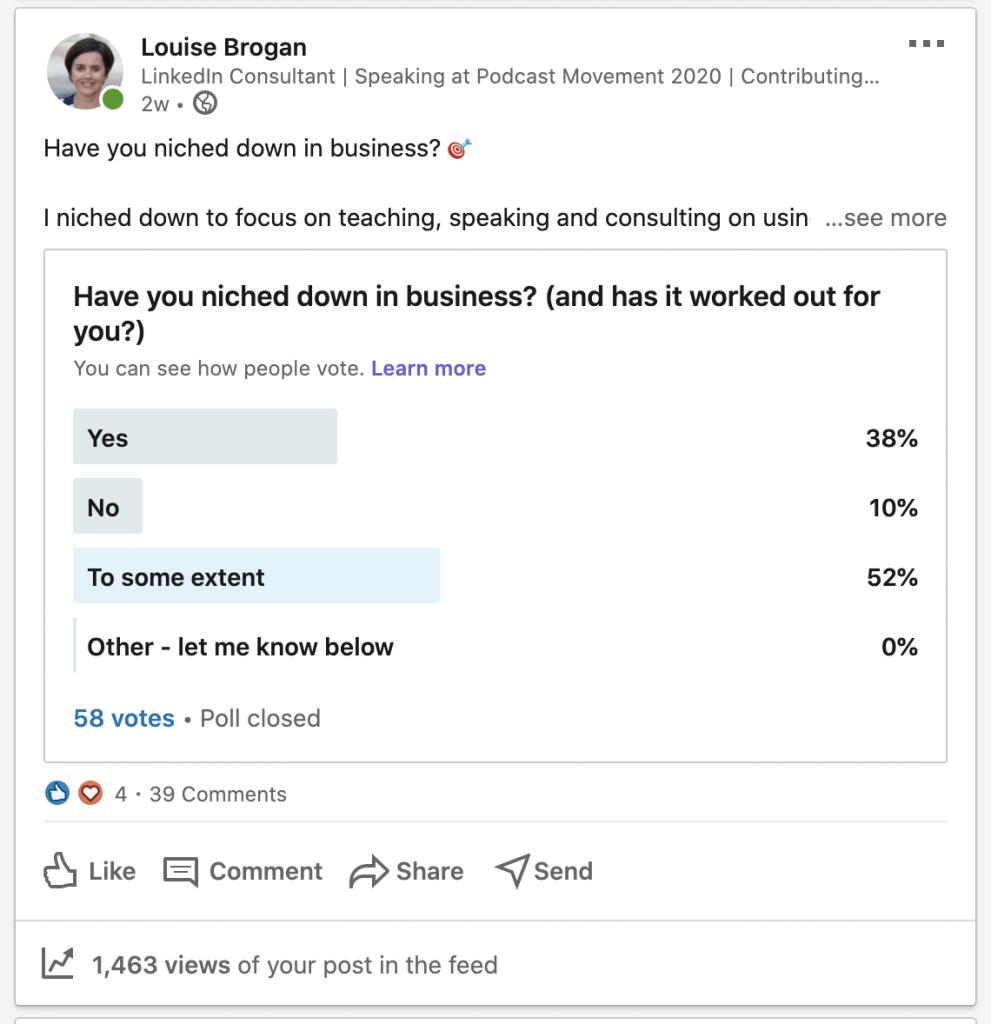Screen dimensions: 991x1024
Task: Click the globe post visibility icon
Action: point(204,103)
